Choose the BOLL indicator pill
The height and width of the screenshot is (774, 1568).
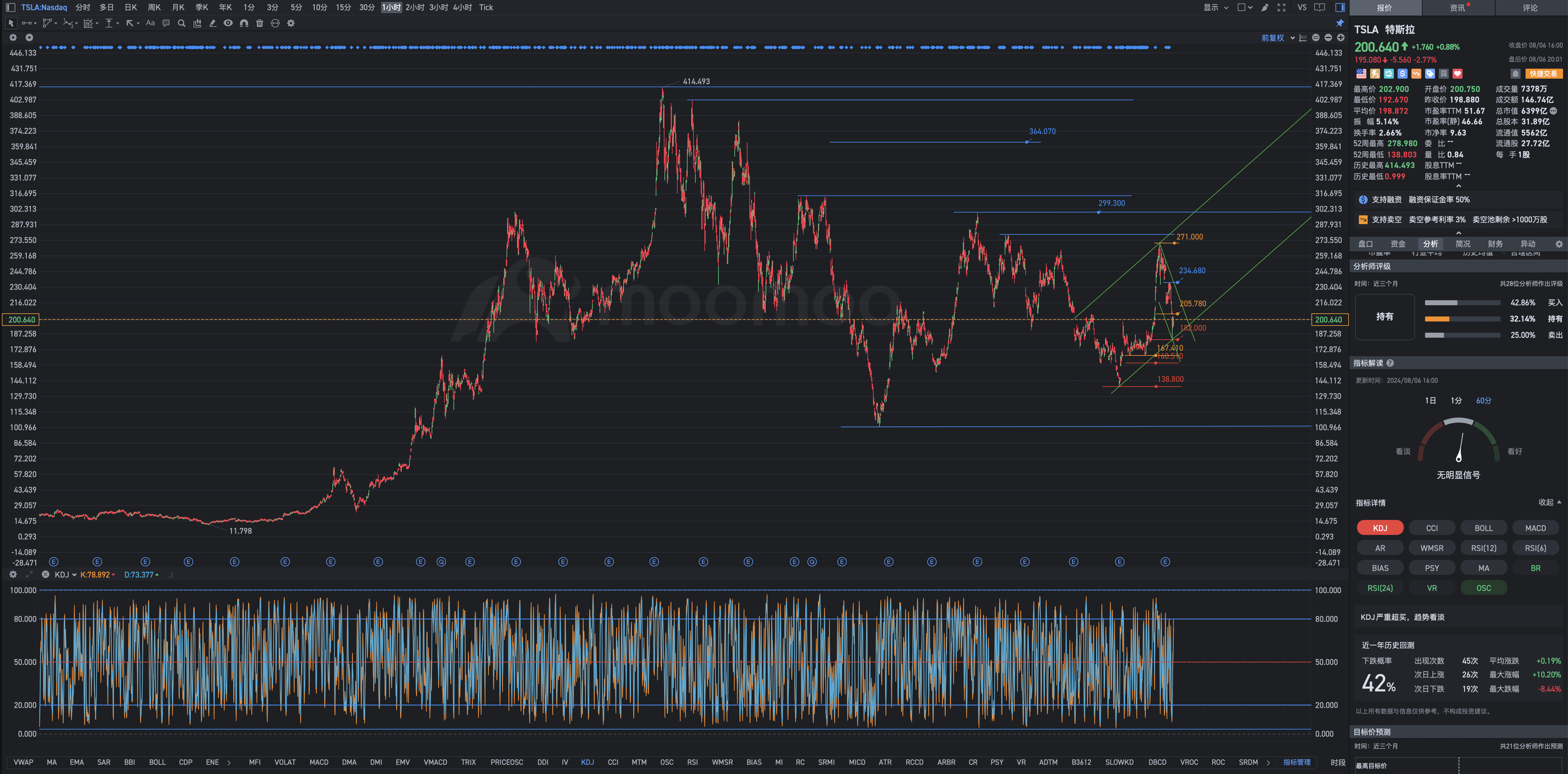(1483, 528)
